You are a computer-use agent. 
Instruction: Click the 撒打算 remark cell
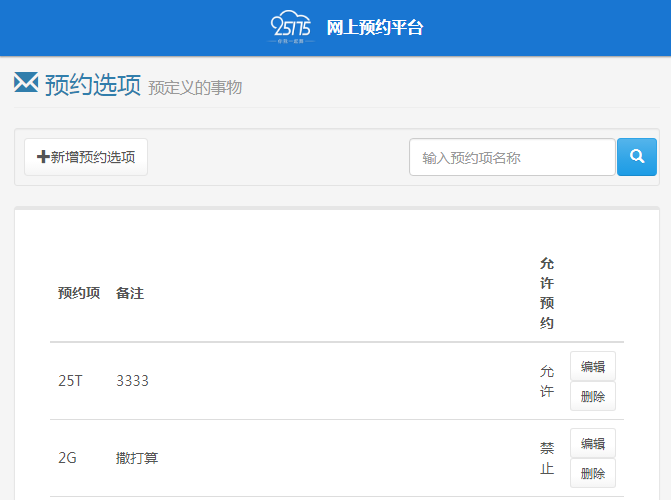point(137,458)
